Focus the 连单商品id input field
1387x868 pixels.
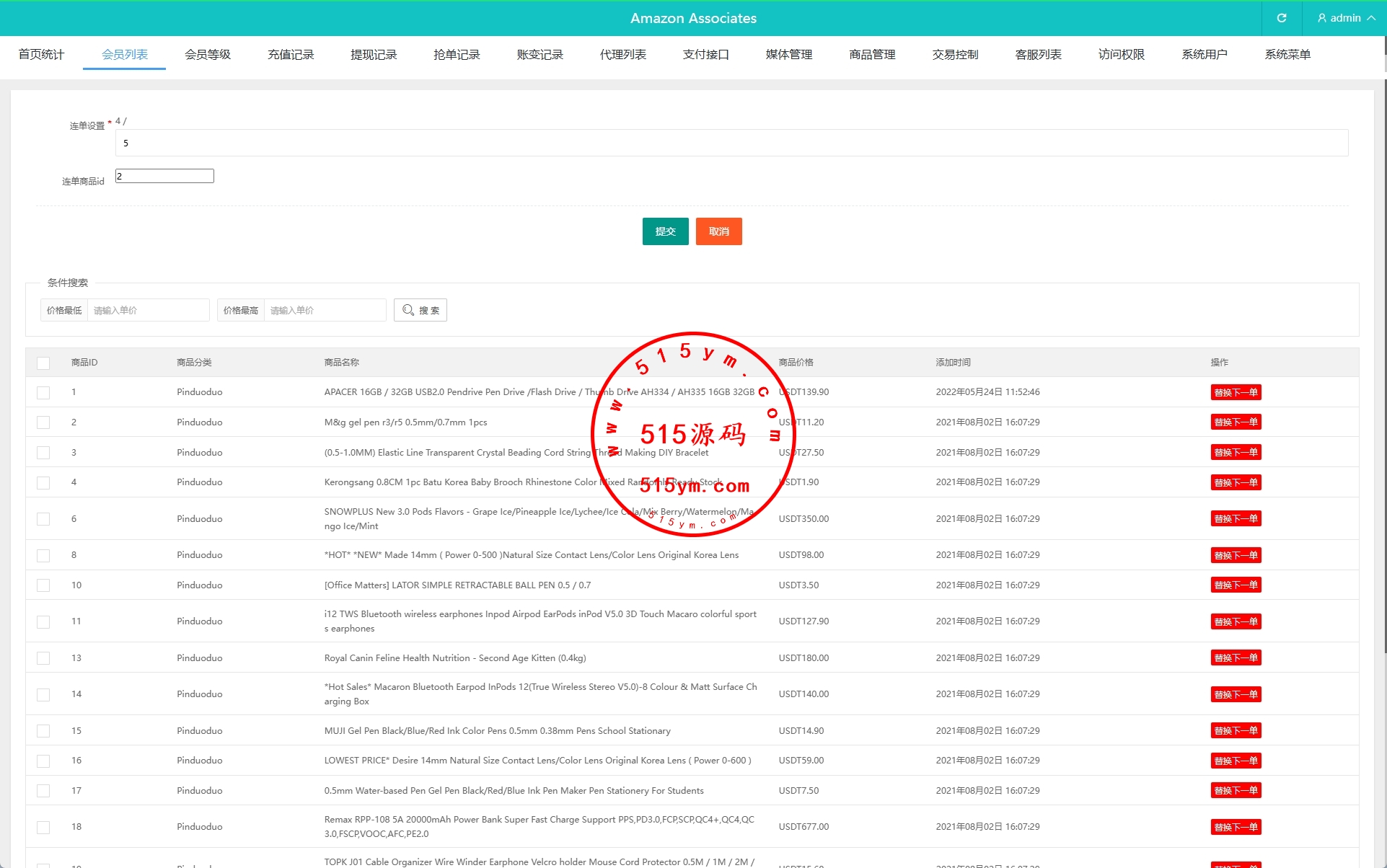pos(164,176)
